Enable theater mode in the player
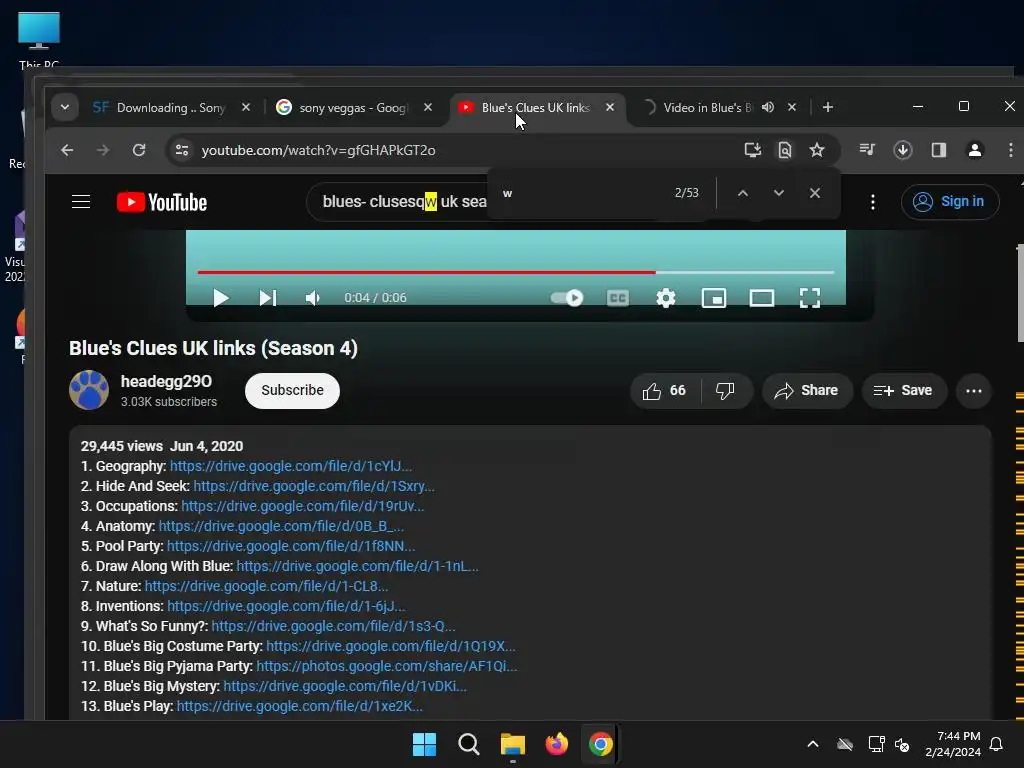 pos(761,298)
